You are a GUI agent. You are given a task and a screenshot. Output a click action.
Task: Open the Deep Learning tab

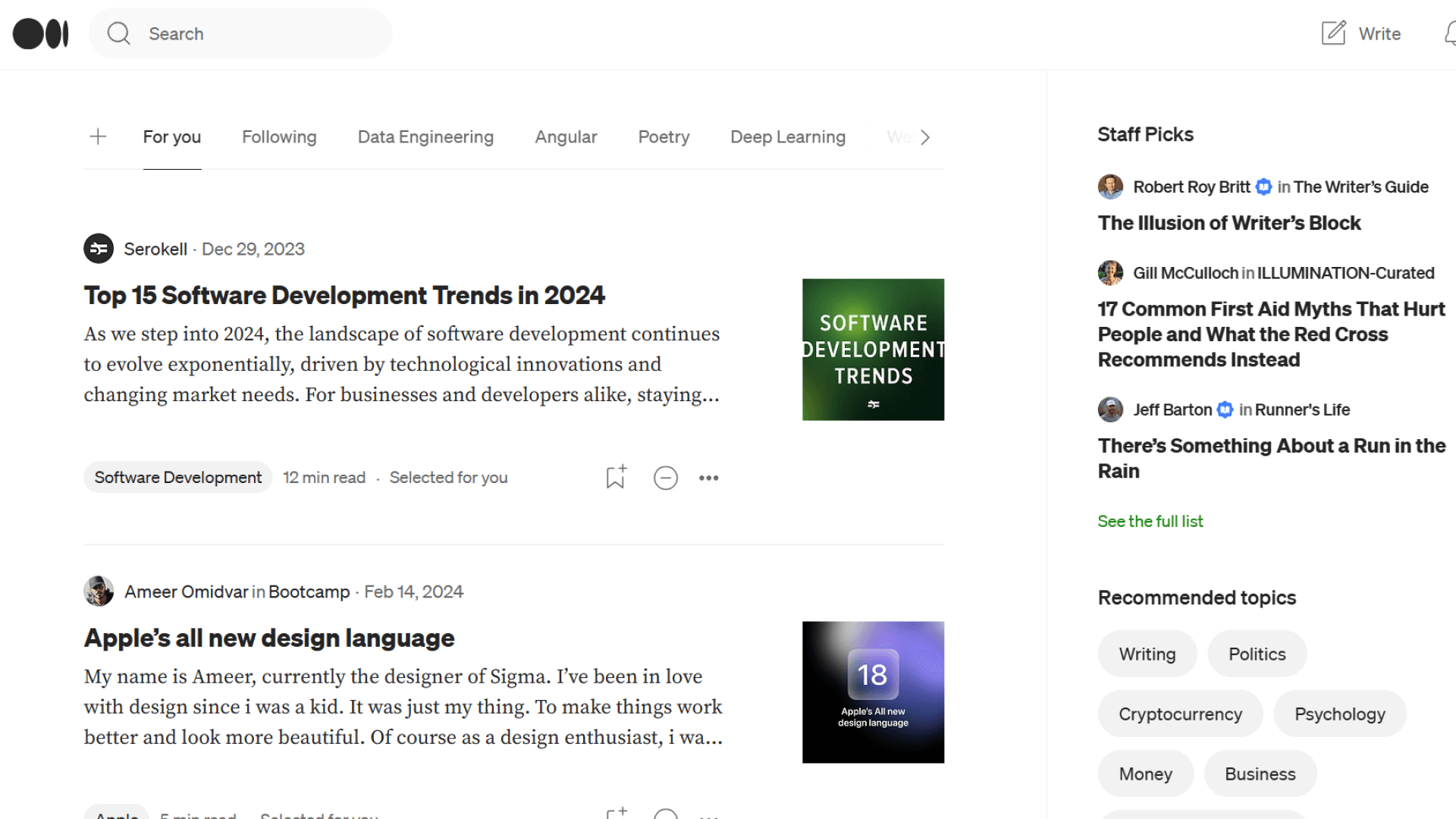pyautogui.click(x=787, y=137)
